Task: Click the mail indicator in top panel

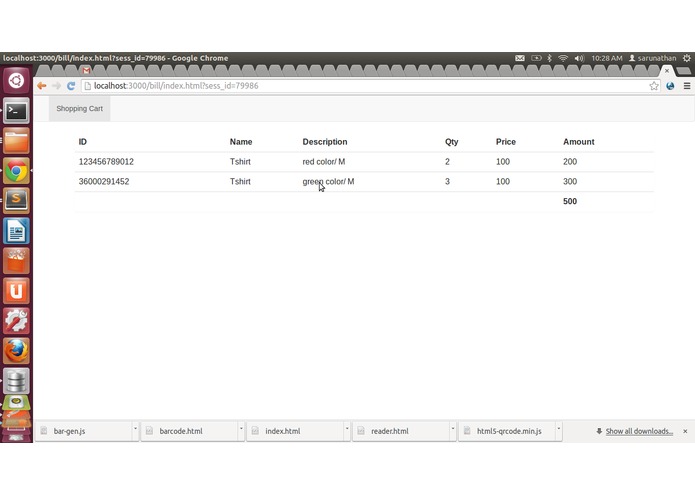Action: click(x=520, y=58)
